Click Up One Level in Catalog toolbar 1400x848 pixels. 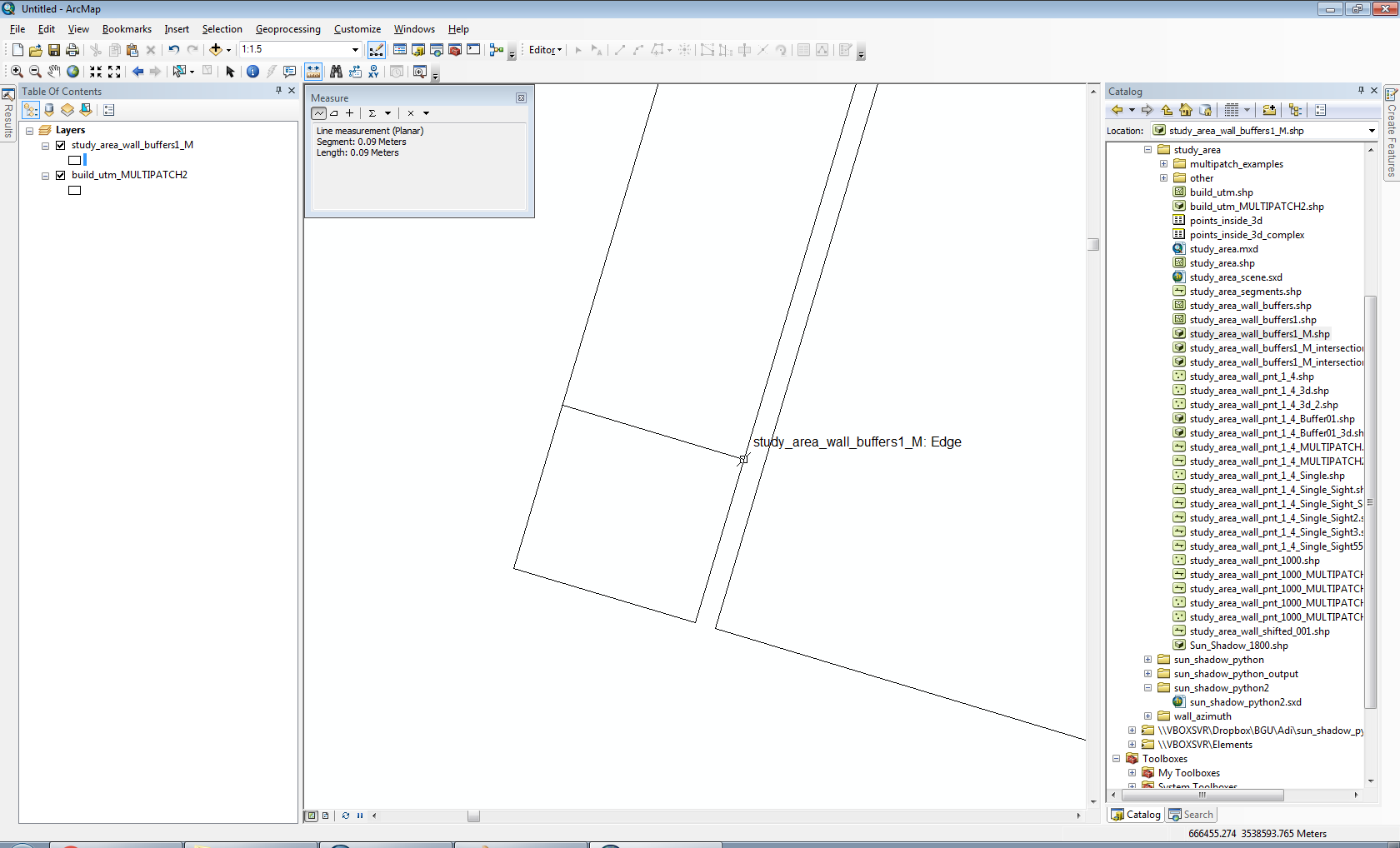(1167, 110)
